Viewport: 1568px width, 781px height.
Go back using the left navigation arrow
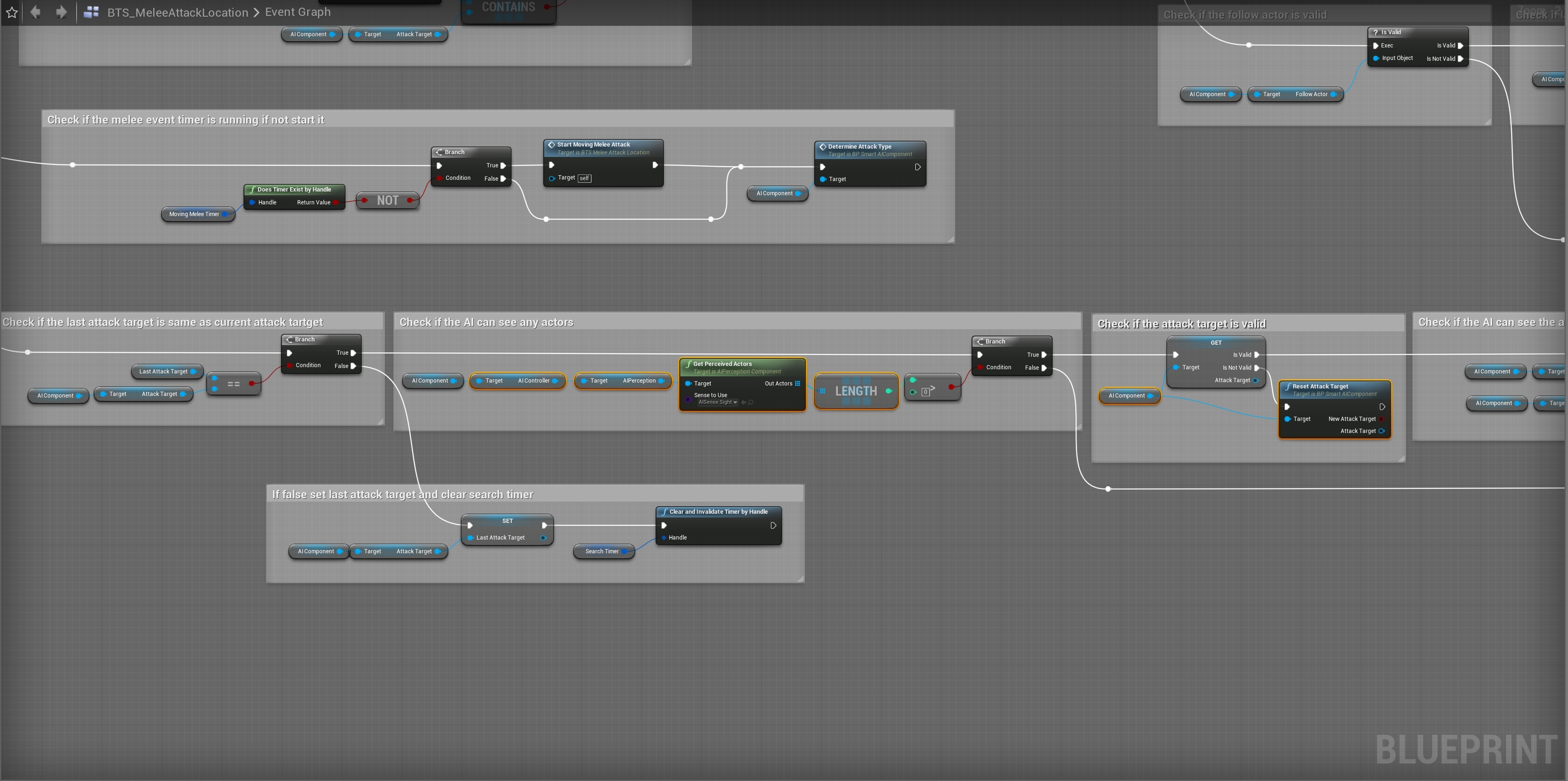click(35, 12)
